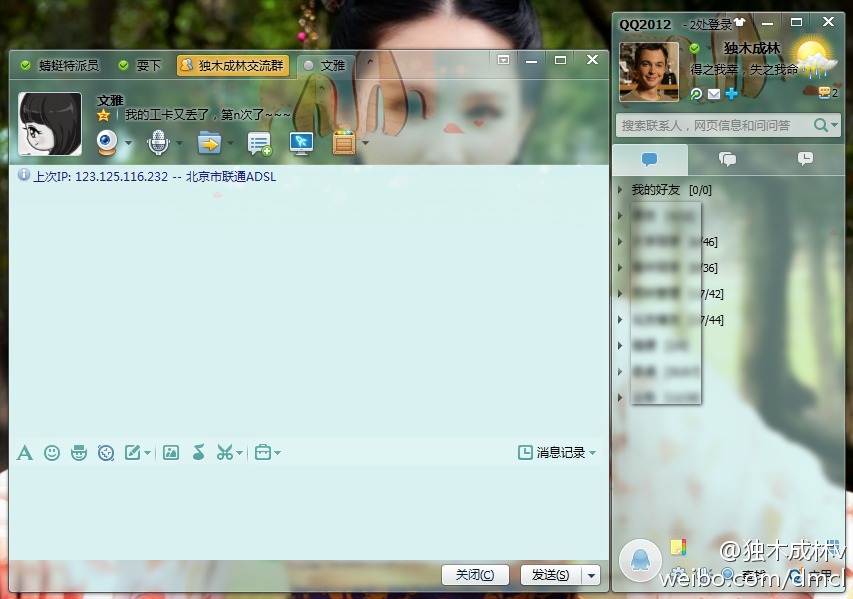Viewport: 853px width, 599px height.
Task: Click the screenshot scissors icon
Action: click(225, 453)
